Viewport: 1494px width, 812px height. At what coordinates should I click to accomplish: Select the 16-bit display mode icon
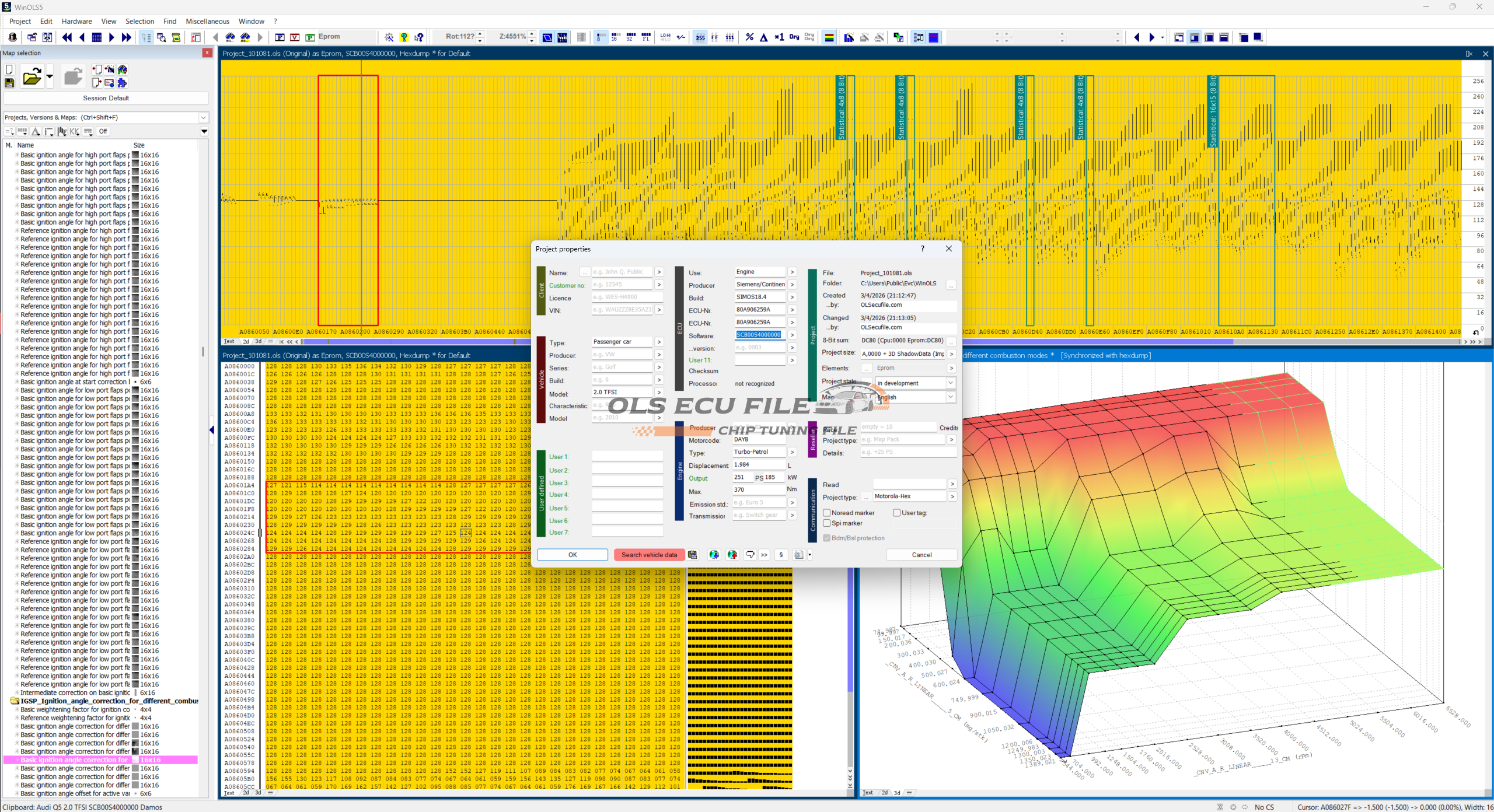pos(615,37)
